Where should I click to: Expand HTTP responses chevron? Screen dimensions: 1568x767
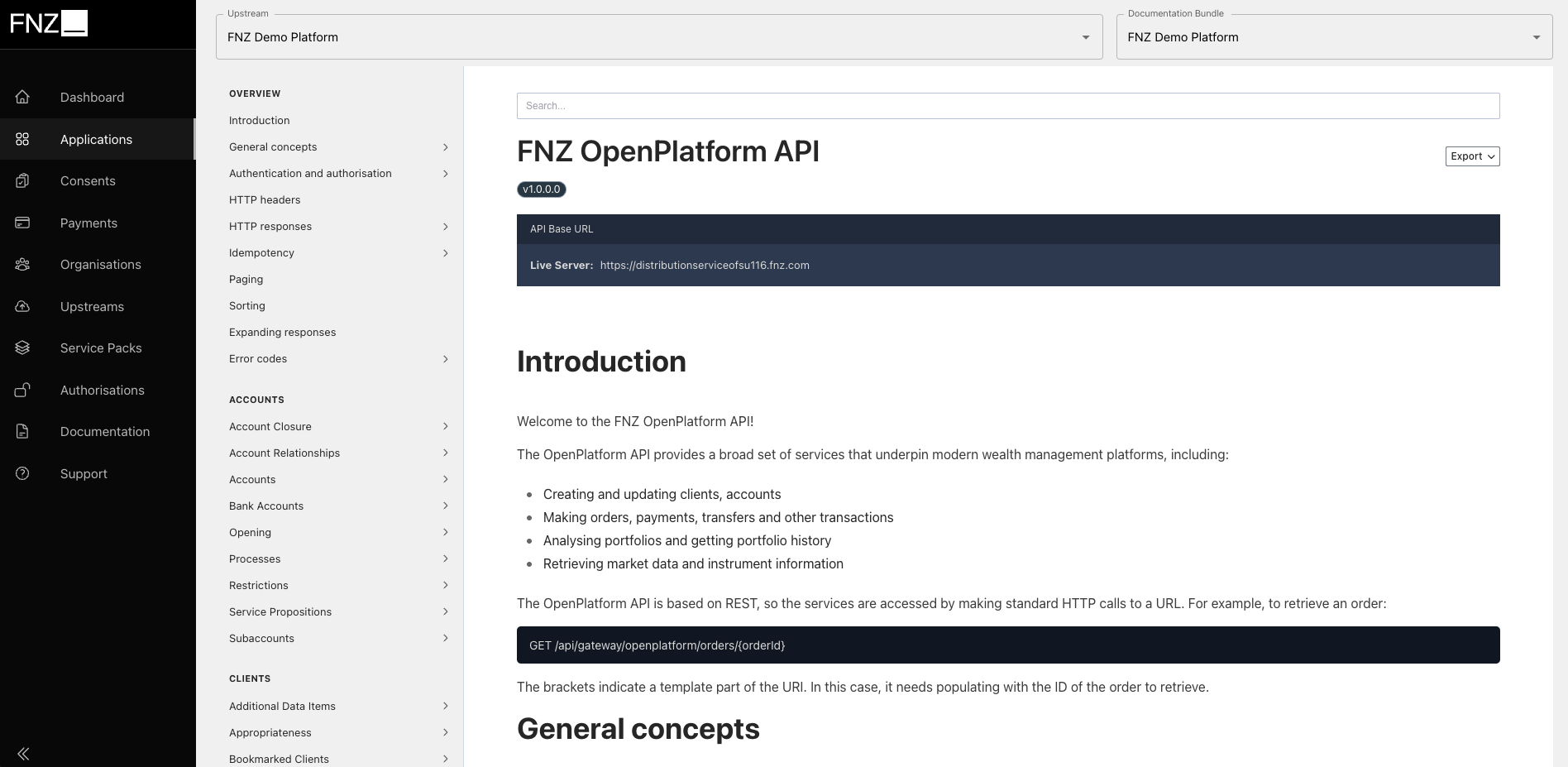[x=445, y=226]
